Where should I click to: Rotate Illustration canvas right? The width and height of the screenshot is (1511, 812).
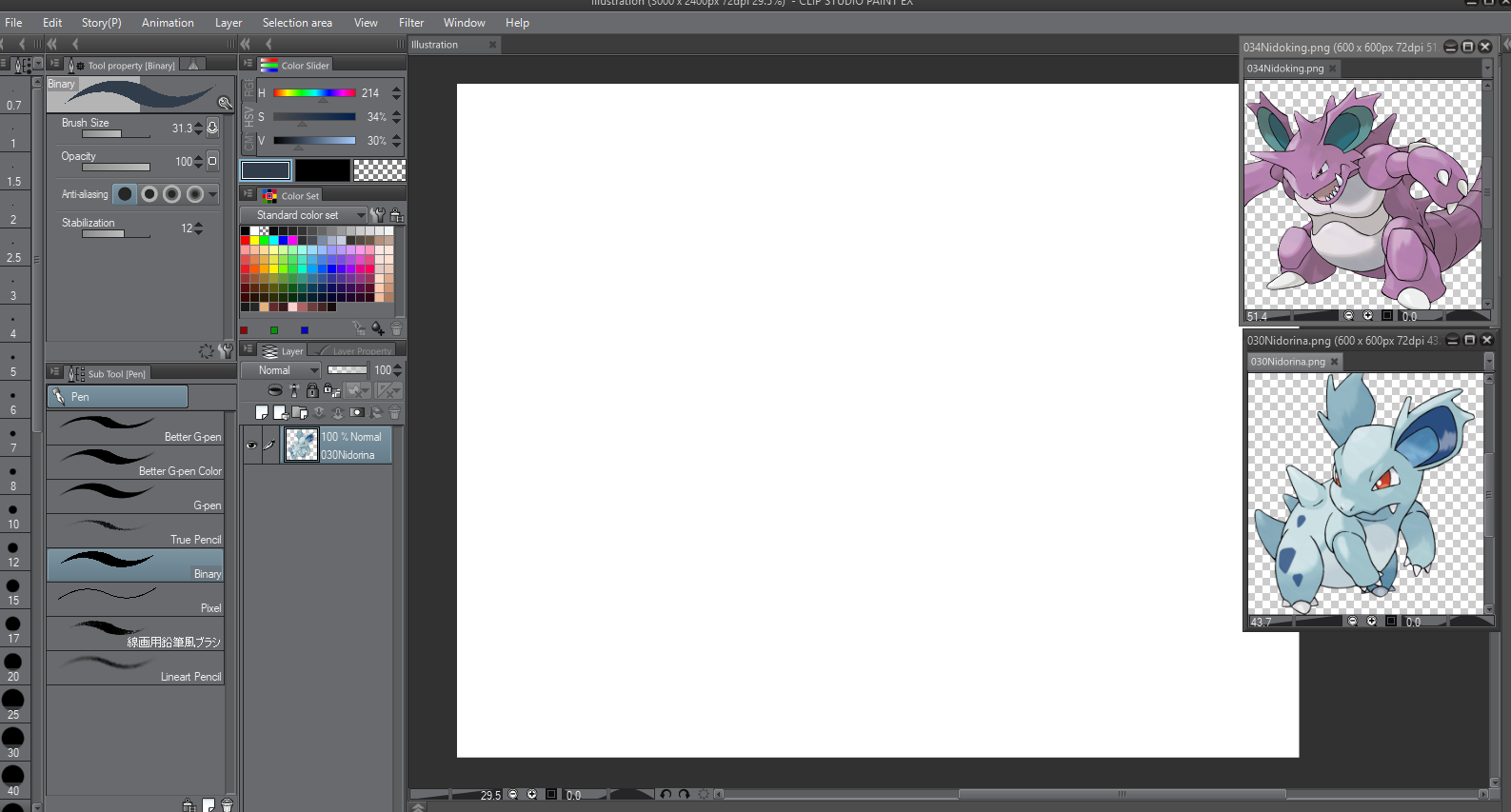(x=684, y=794)
